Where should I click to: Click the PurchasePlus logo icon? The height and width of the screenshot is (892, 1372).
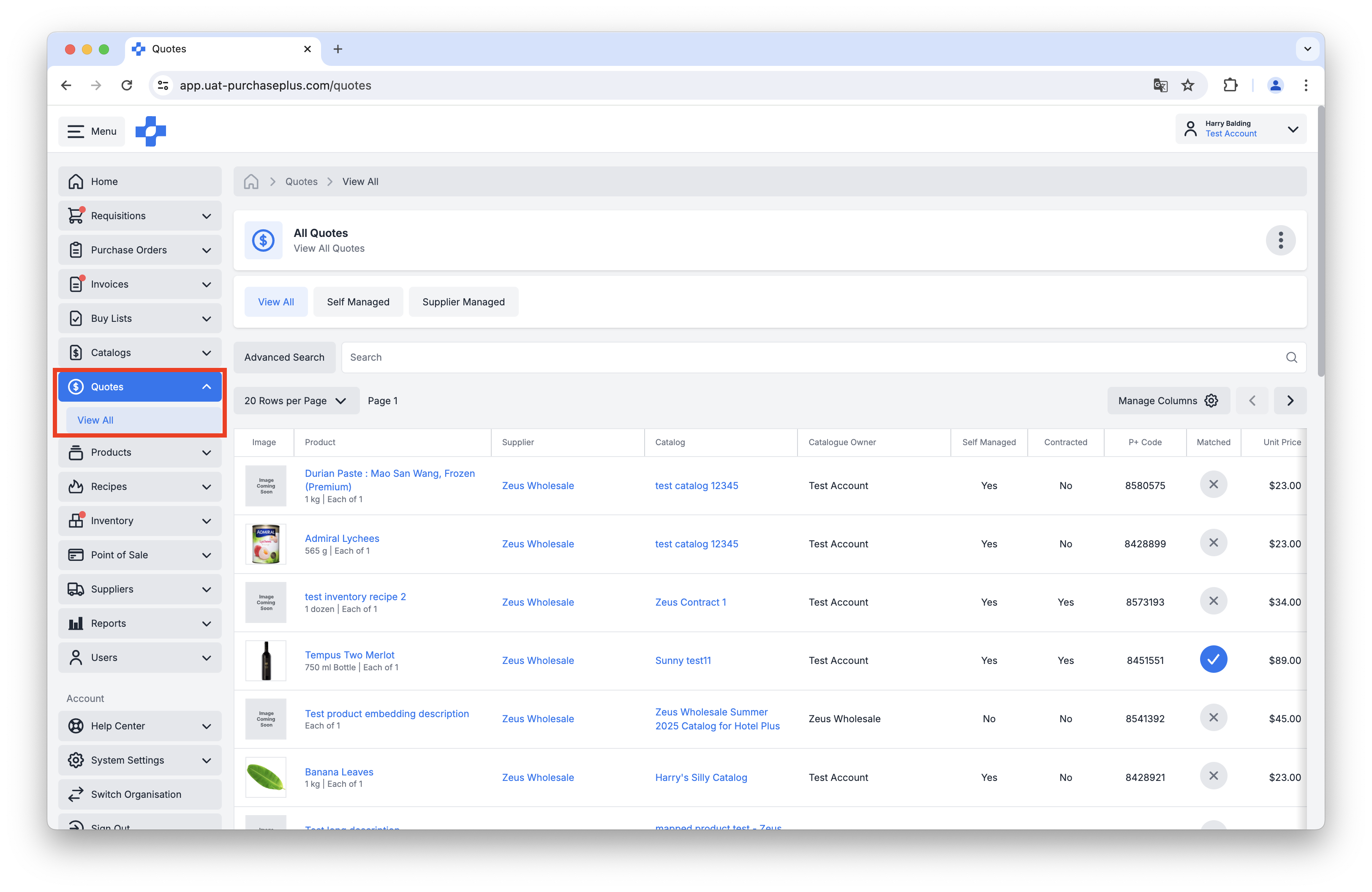pos(151,131)
